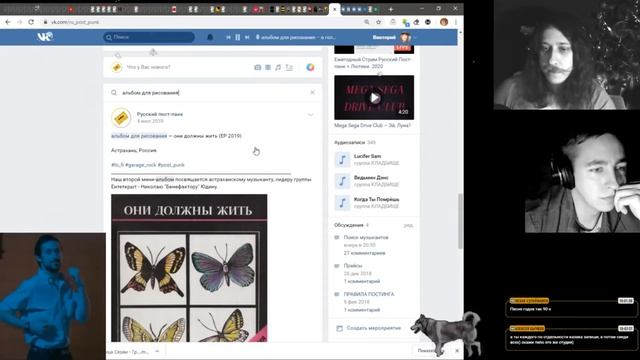This screenshot has height=360, width=640.
Task: Focus the VK header search field
Action: pyautogui.click(x=149, y=37)
